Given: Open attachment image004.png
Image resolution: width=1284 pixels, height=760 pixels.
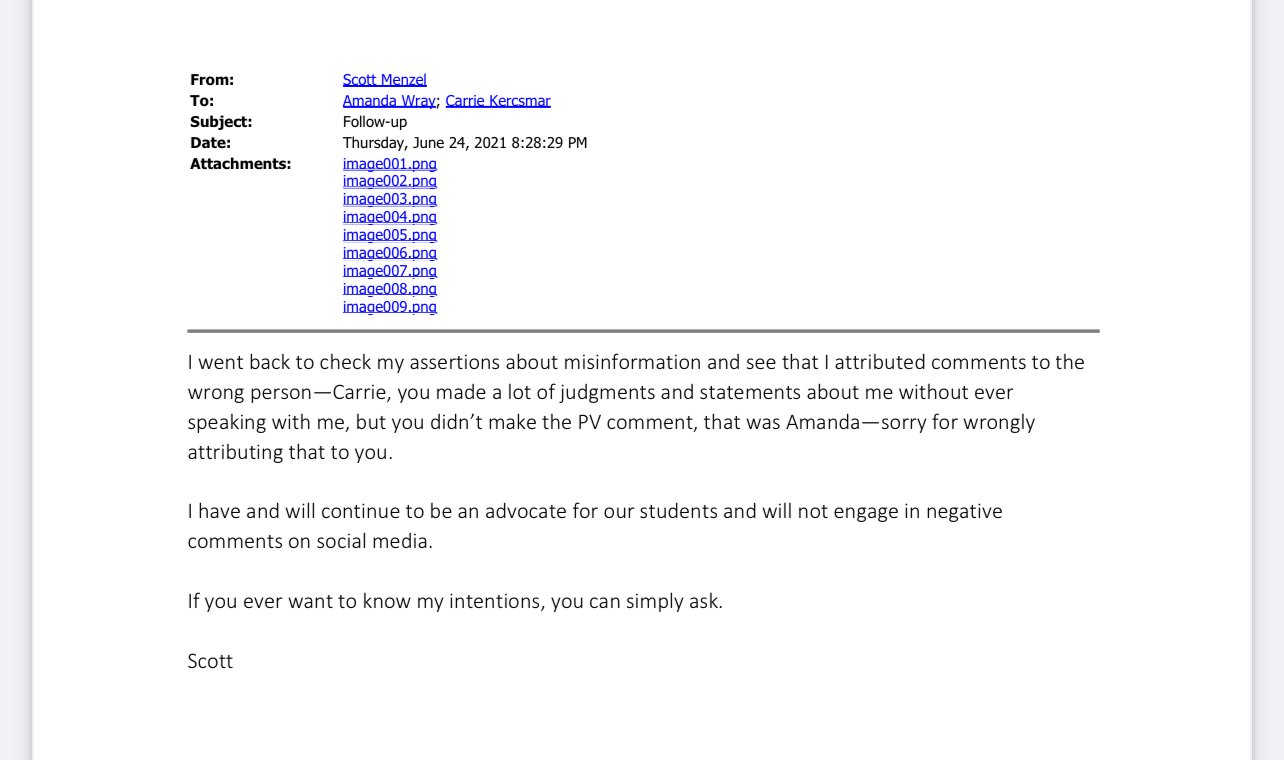Looking at the screenshot, I should (x=389, y=217).
